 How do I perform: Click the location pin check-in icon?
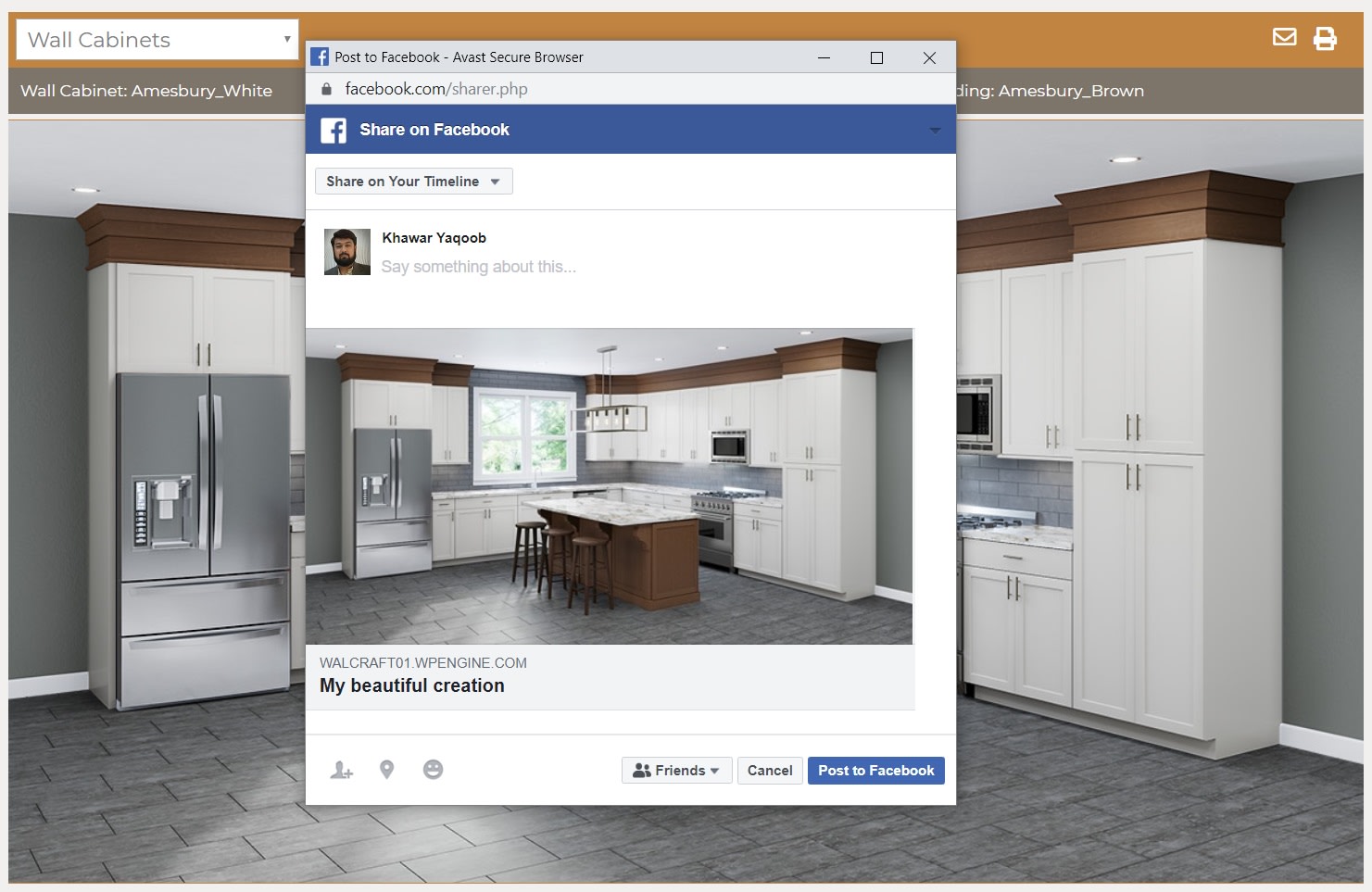pos(387,770)
